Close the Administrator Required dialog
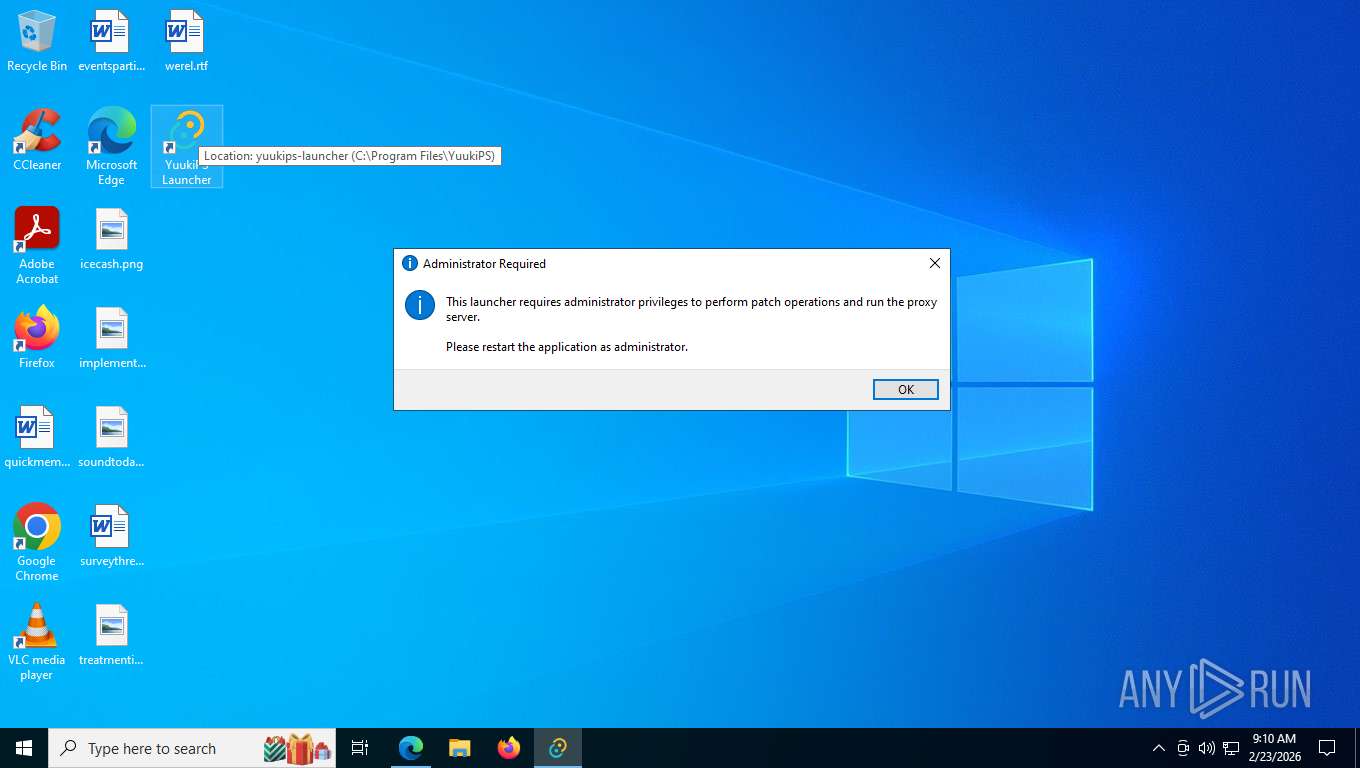 (x=934, y=263)
